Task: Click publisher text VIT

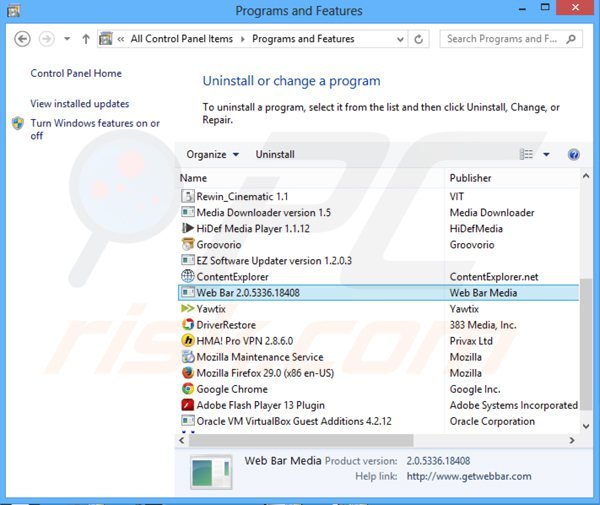Action: [457, 197]
